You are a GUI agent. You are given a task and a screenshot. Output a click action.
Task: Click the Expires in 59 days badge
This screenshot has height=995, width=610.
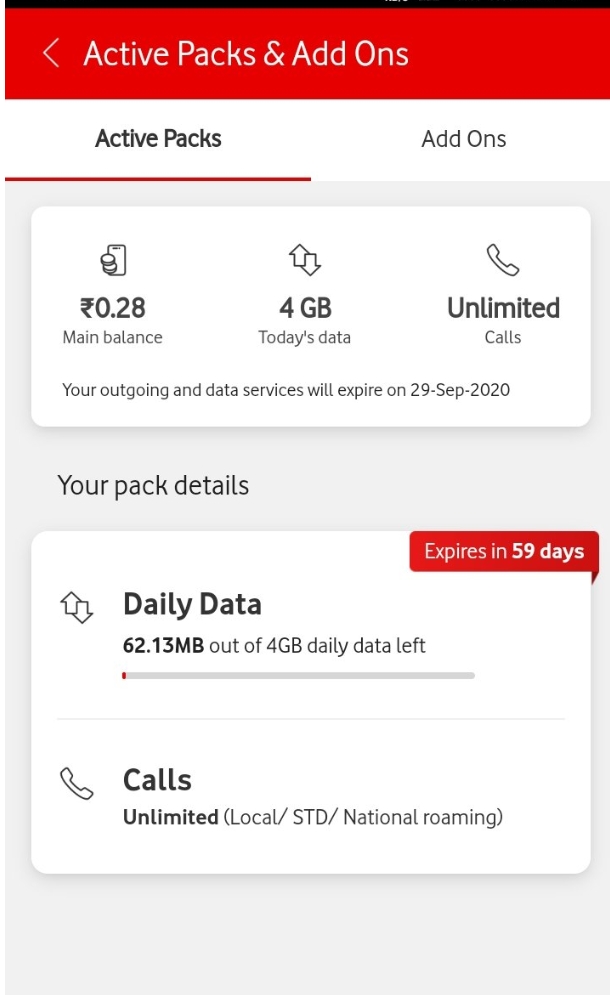[504, 551]
